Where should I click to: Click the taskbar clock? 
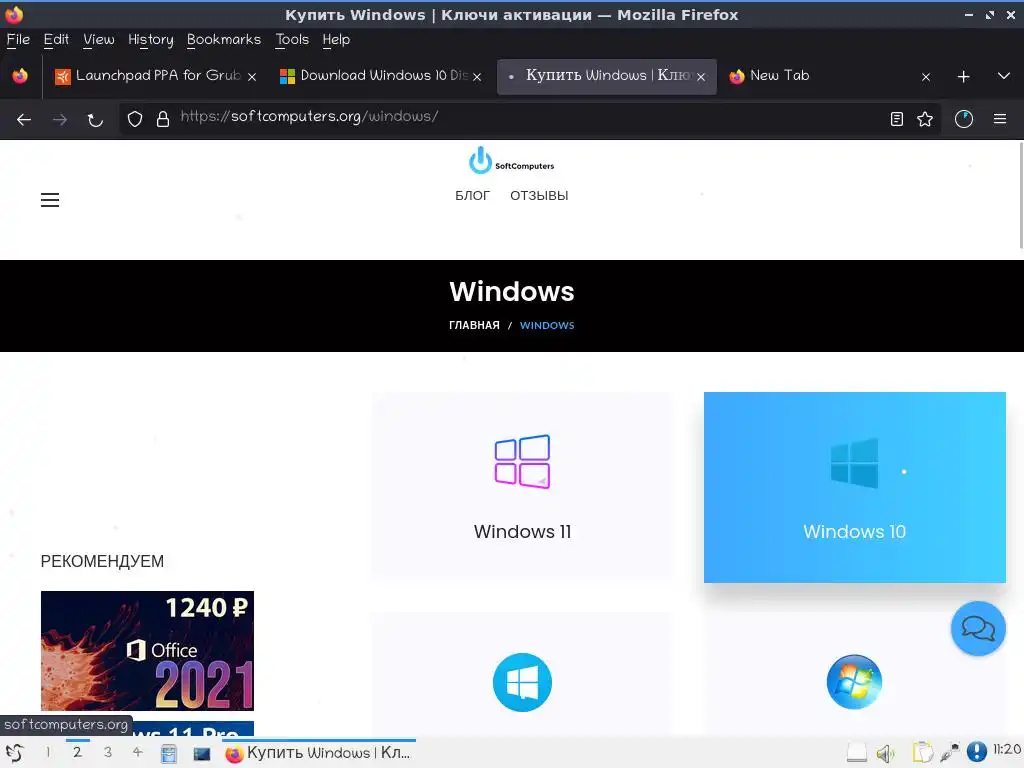[x=1007, y=750]
